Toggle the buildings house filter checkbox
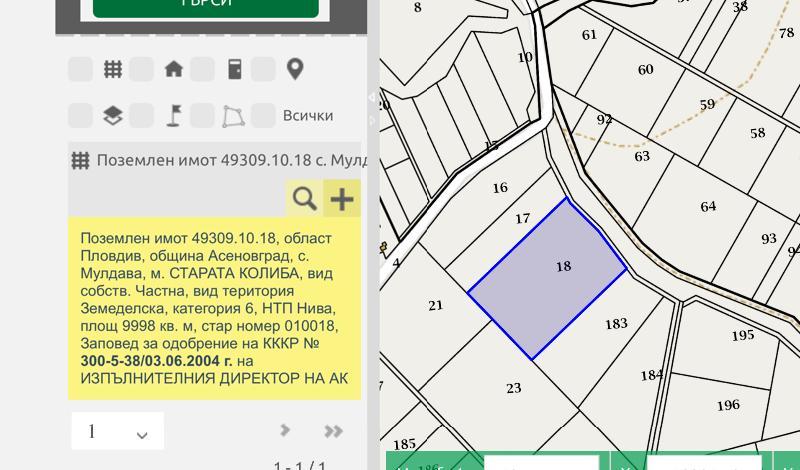Viewport: 800px width, 470px height. point(142,69)
